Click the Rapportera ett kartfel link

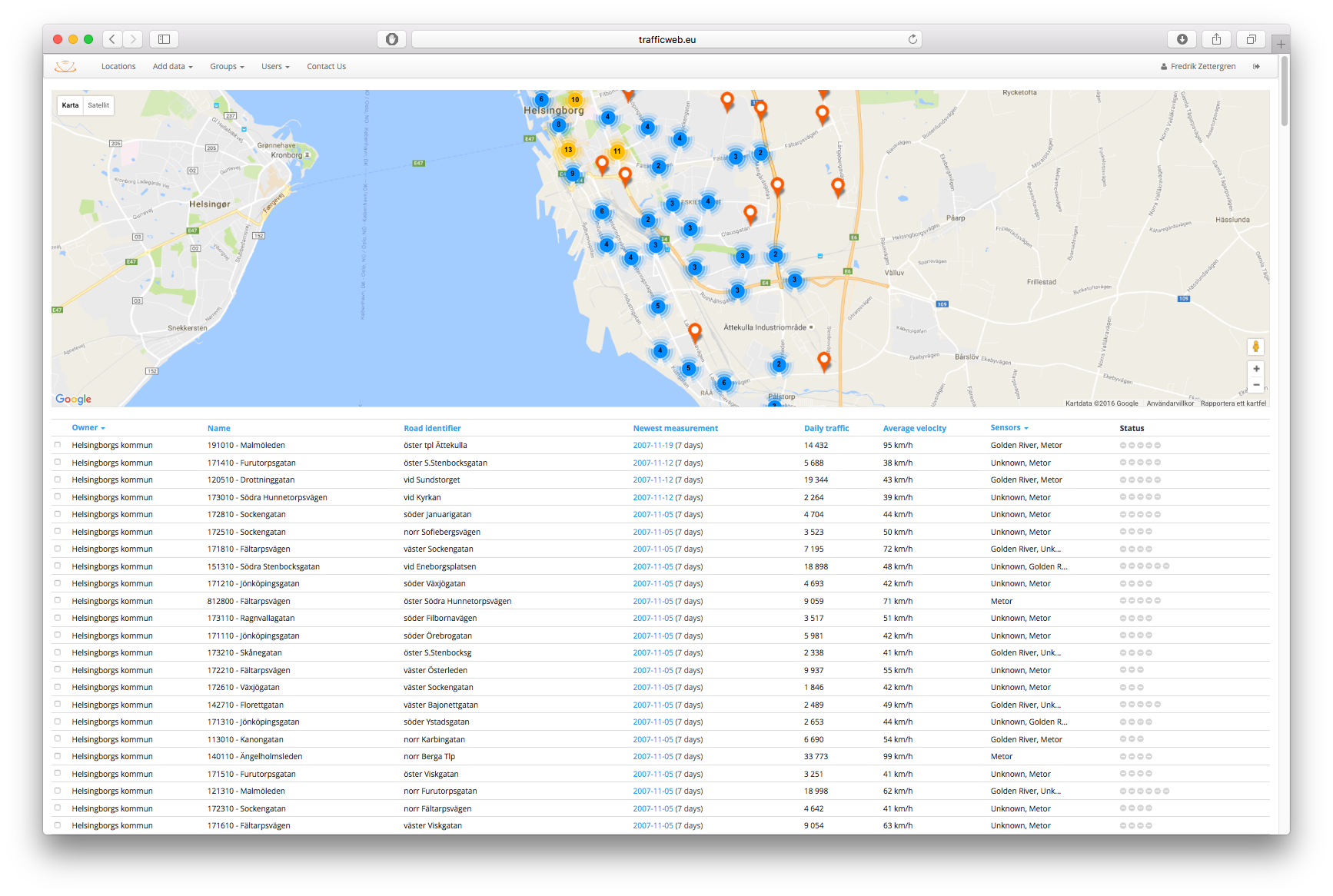point(1233,403)
